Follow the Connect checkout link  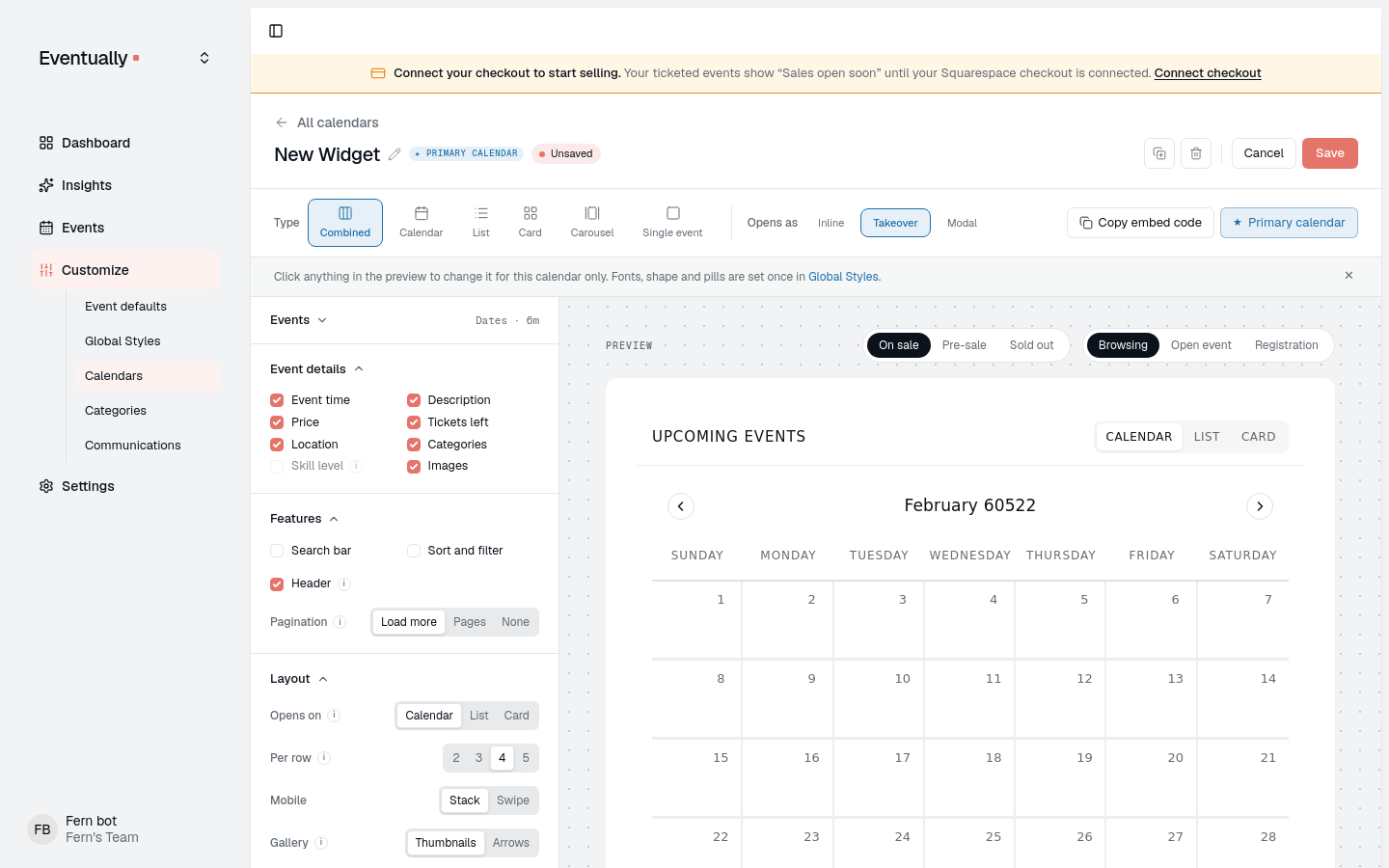(x=1208, y=73)
